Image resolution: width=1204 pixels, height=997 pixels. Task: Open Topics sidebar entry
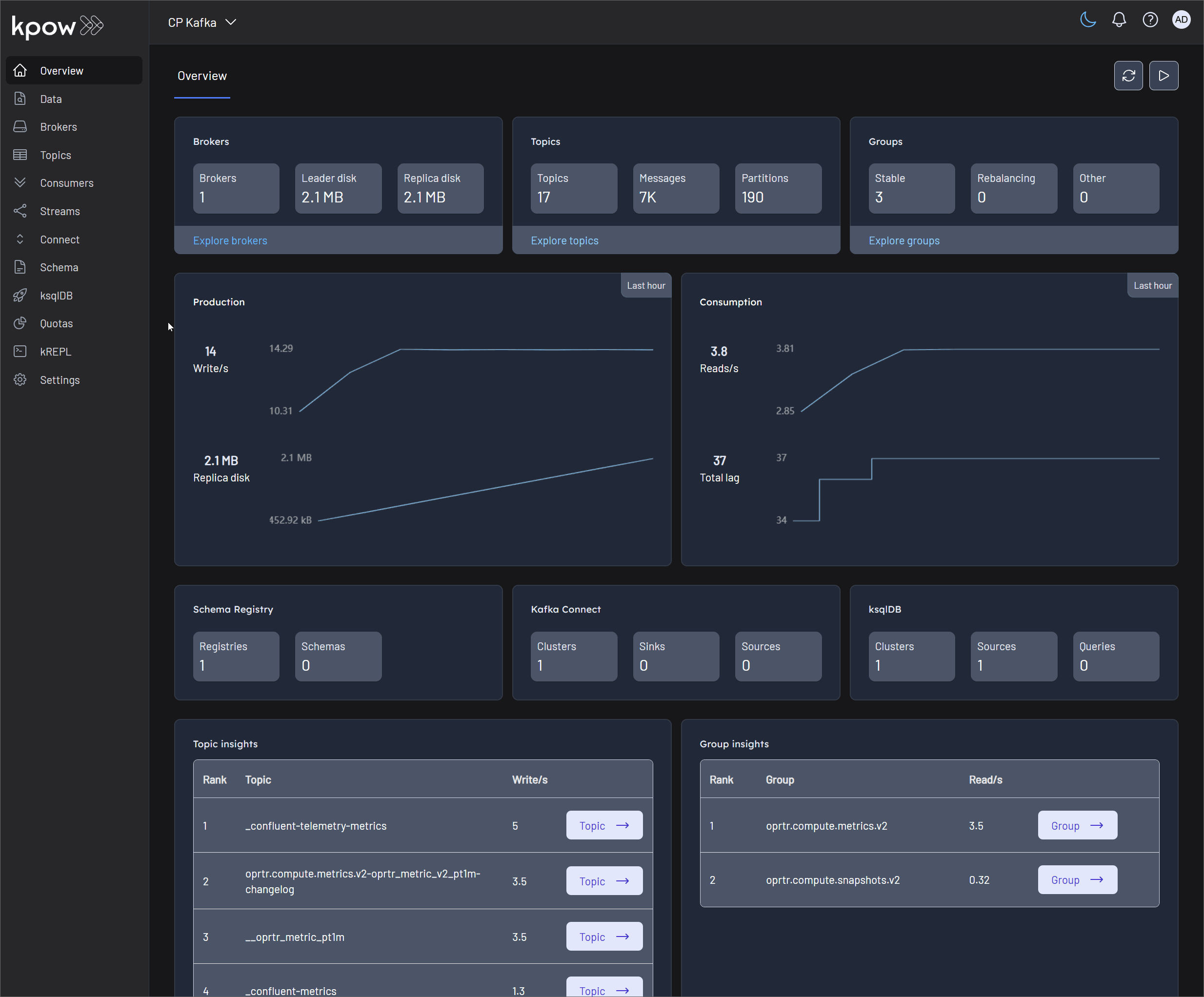[x=74, y=155]
